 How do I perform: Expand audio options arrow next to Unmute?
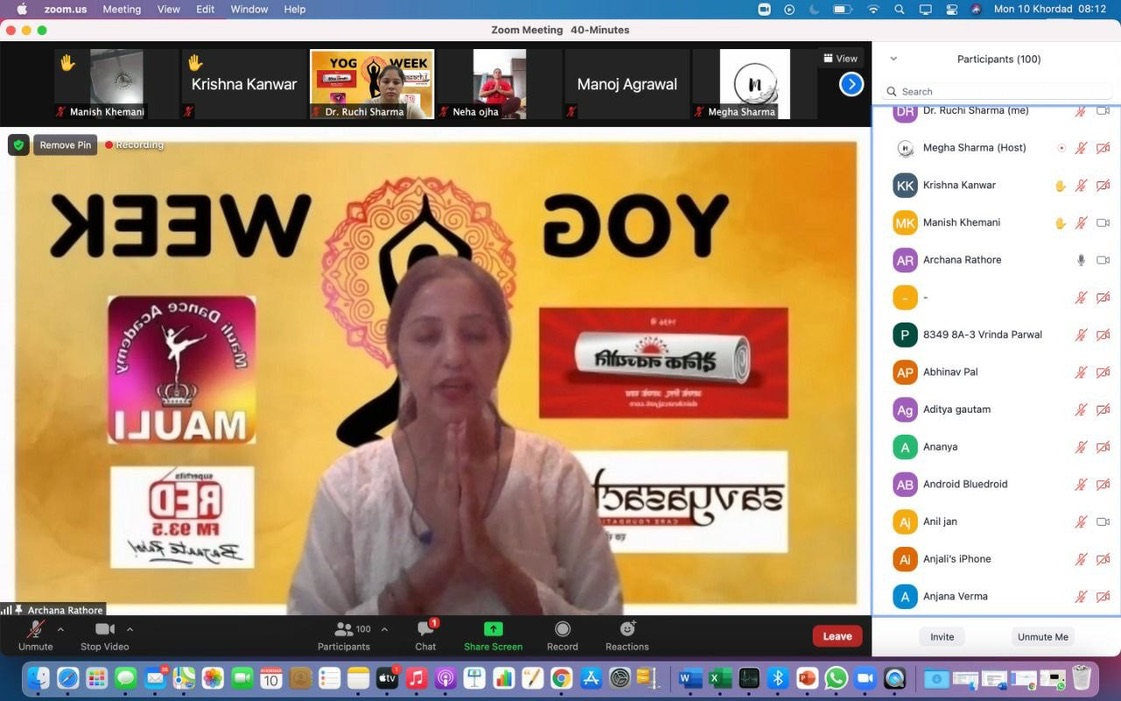click(60, 629)
